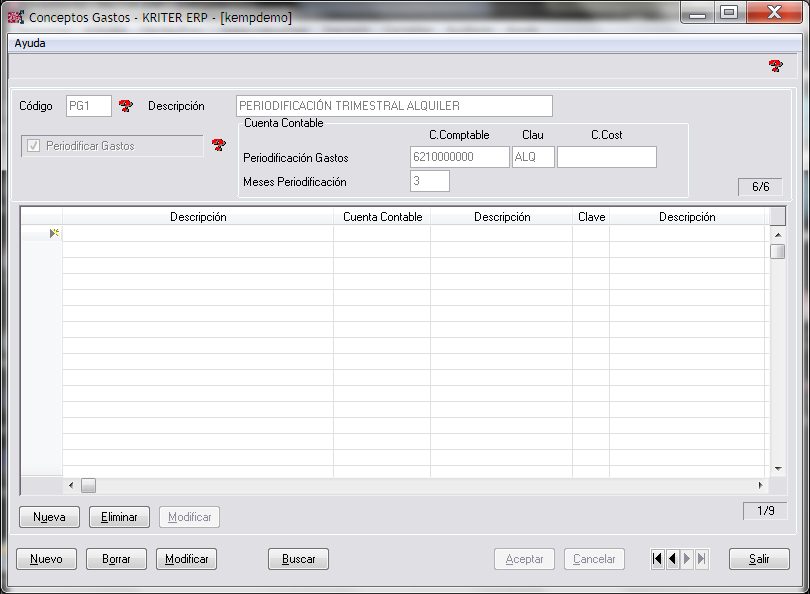Jump to the last record
This screenshot has width=810, height=594.
click(x=702, y=559)
